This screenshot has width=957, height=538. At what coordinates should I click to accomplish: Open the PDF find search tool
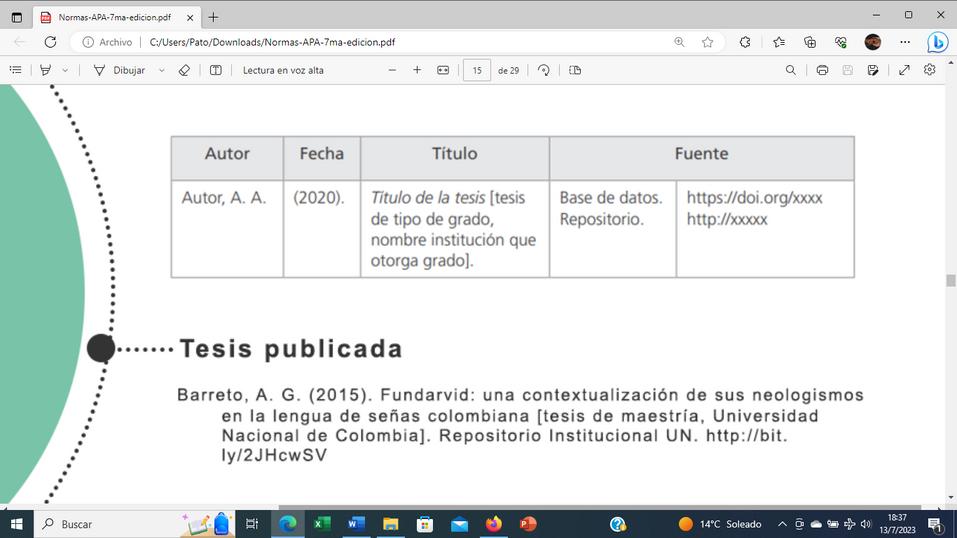(790, 70)
